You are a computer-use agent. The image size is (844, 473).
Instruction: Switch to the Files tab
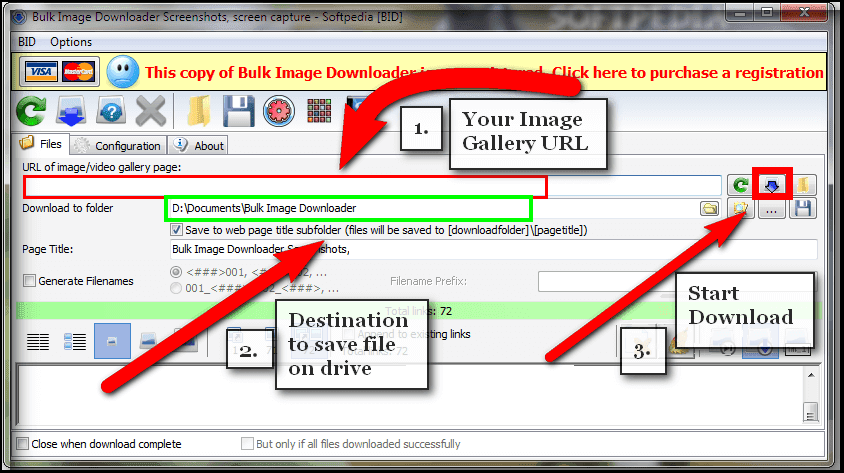[x=42, y=144]
